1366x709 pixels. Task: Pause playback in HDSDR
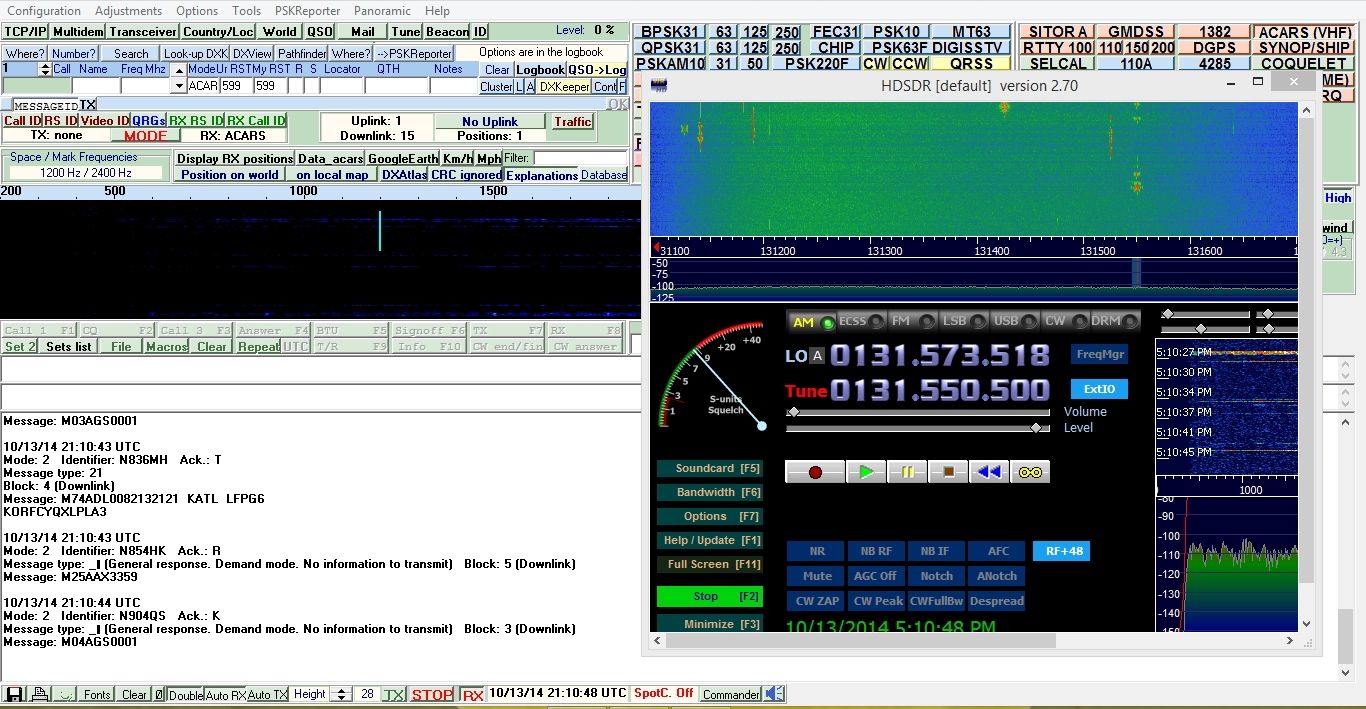pos(907,472)
